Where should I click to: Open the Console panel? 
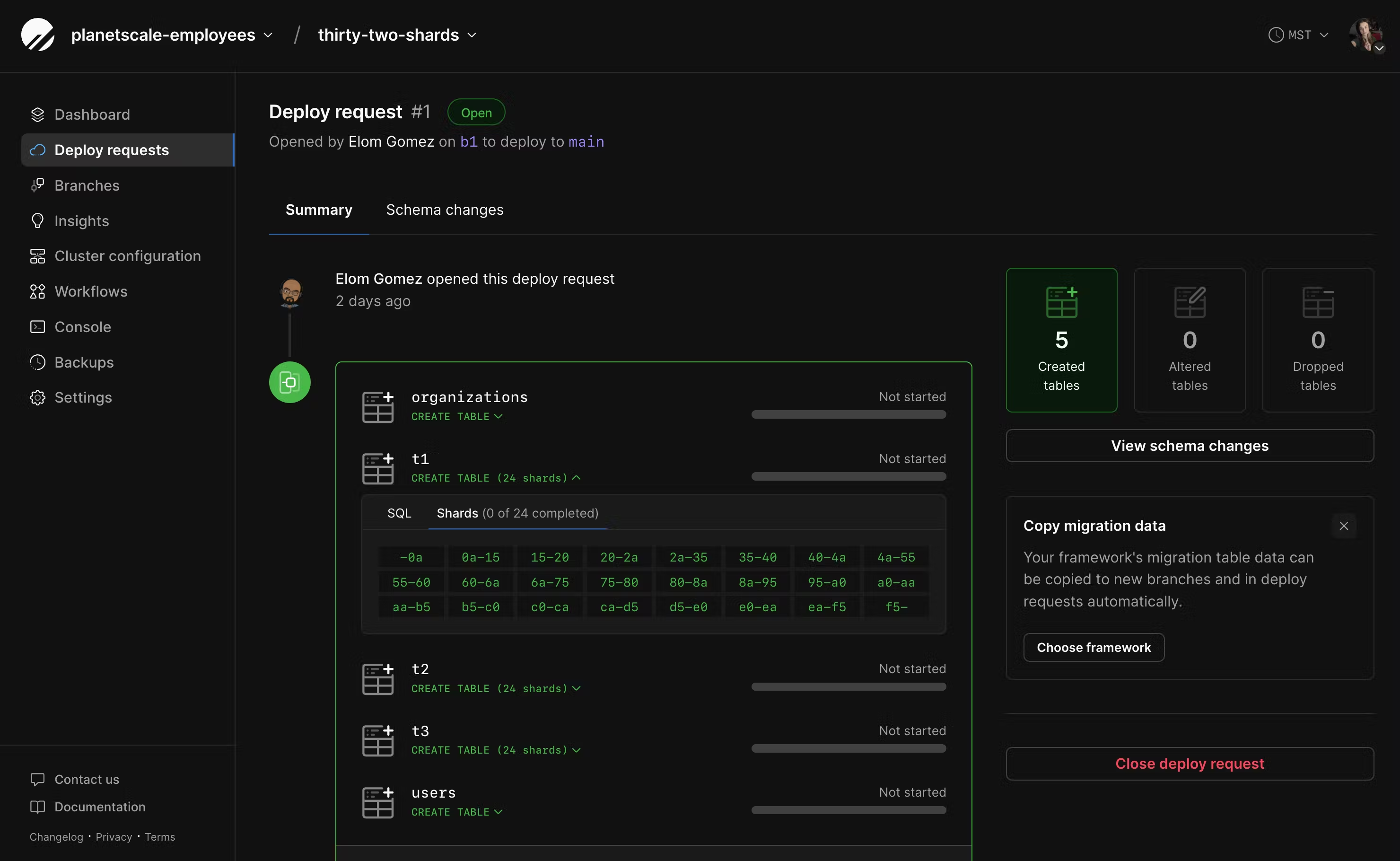[83, 326]
